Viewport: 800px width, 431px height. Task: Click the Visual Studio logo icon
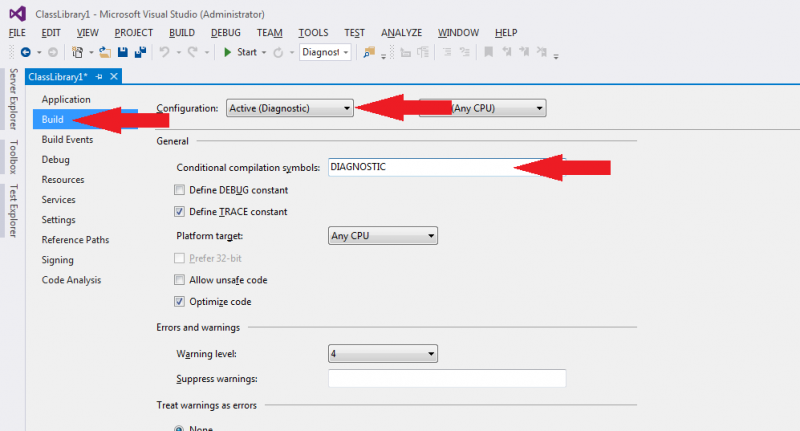pyautogui.click(x=17, y=13)
